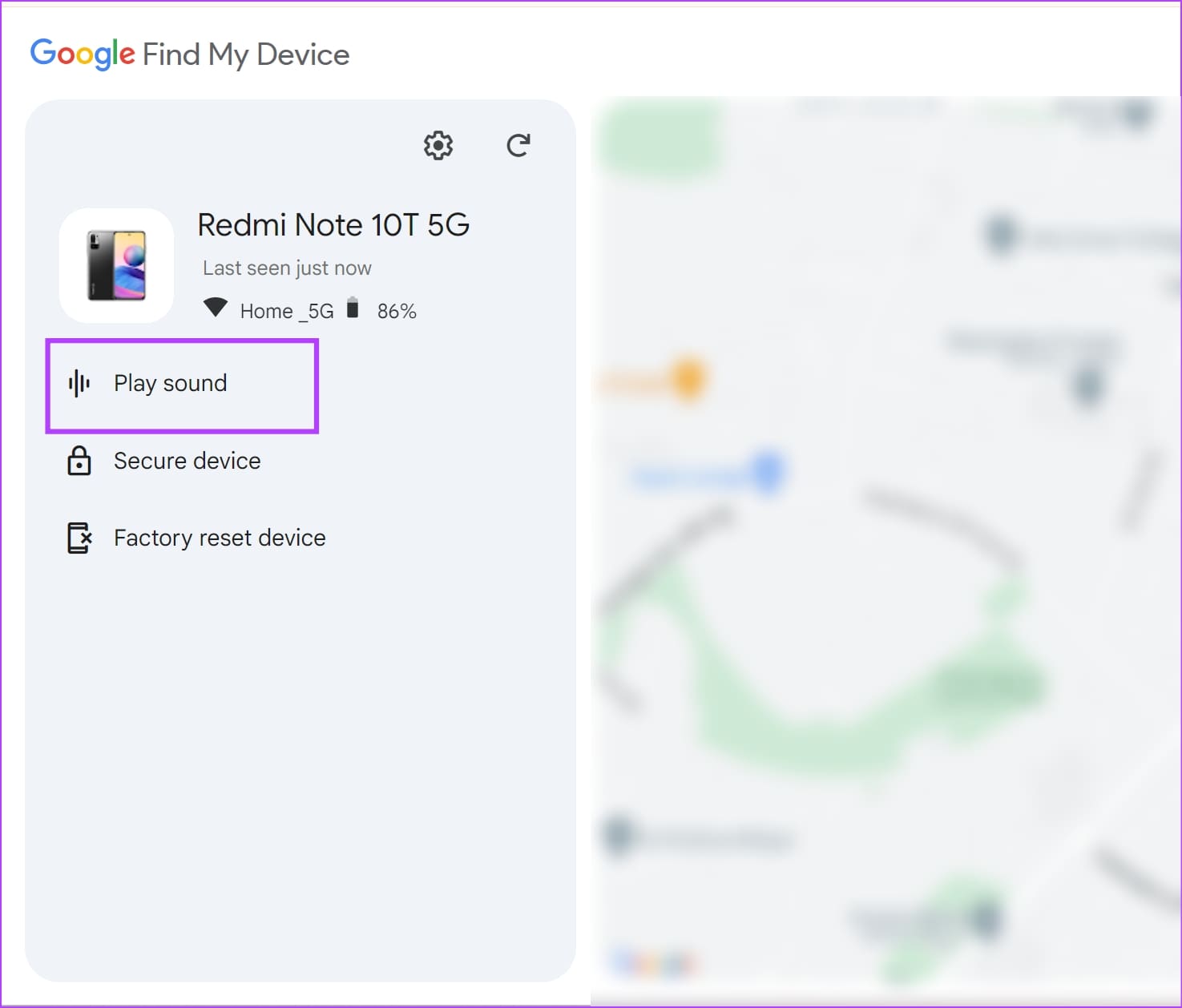Click the battery level icon
This screenshot has height=1008, width=1182.
(353, 308)
